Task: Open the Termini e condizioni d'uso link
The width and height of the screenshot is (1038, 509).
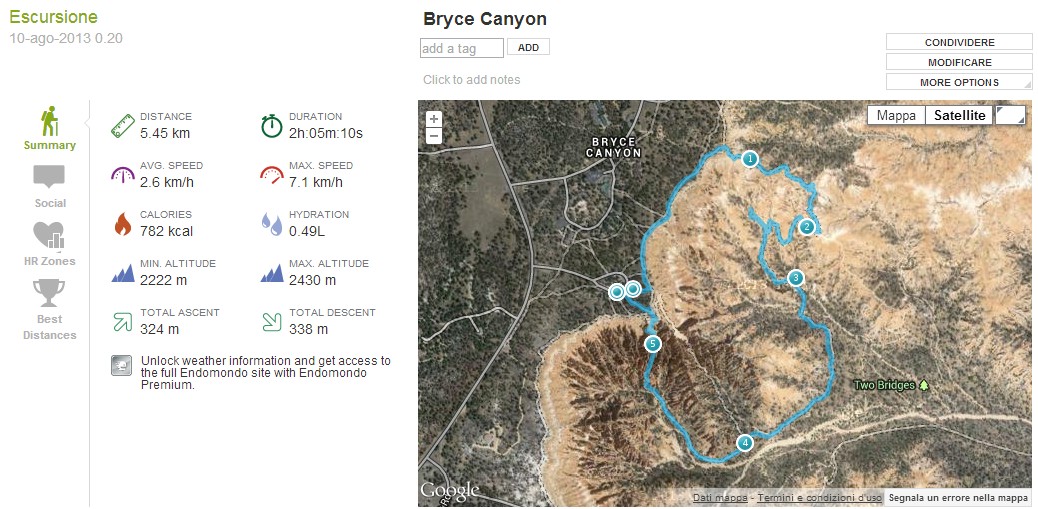Action: click(819, 498)
